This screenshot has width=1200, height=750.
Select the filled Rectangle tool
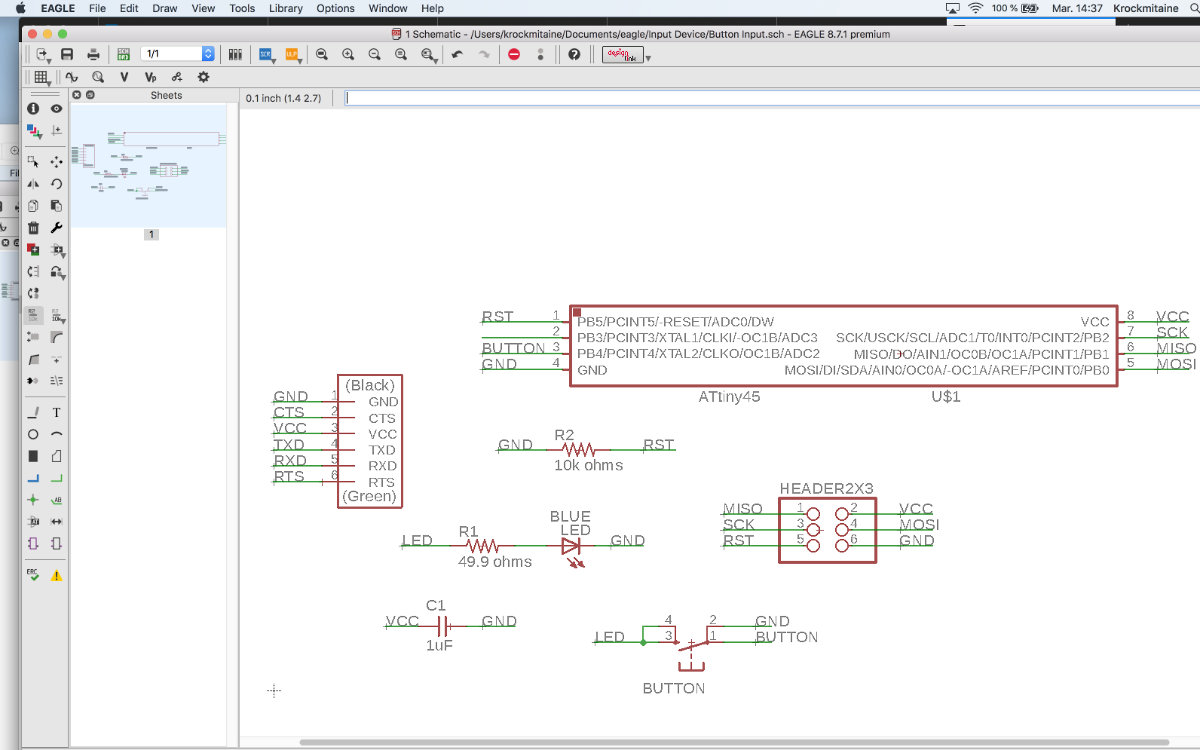point(33,456)
